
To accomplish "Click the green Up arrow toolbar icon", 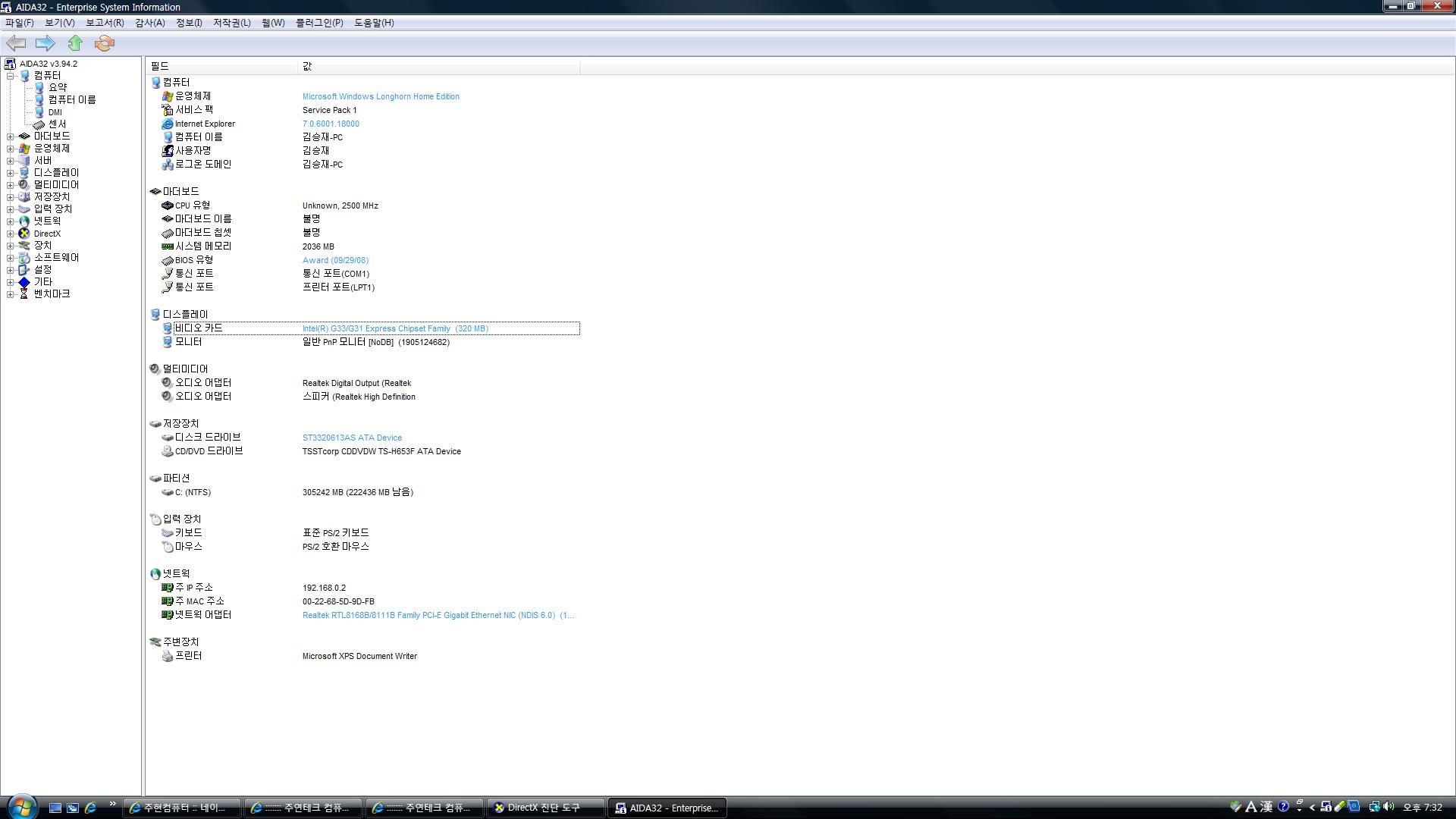I will pos(75,43).
